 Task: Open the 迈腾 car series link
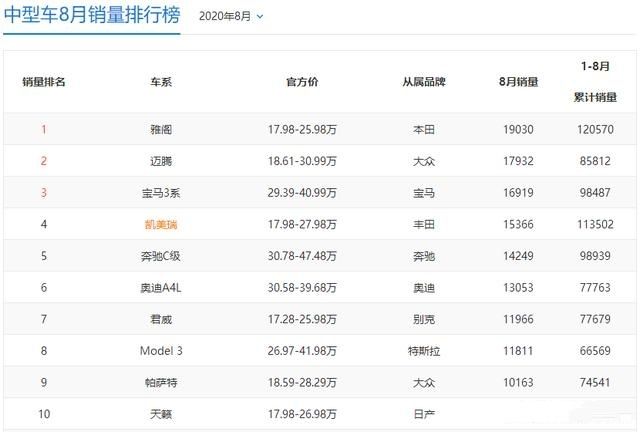[x=161, y=161]
